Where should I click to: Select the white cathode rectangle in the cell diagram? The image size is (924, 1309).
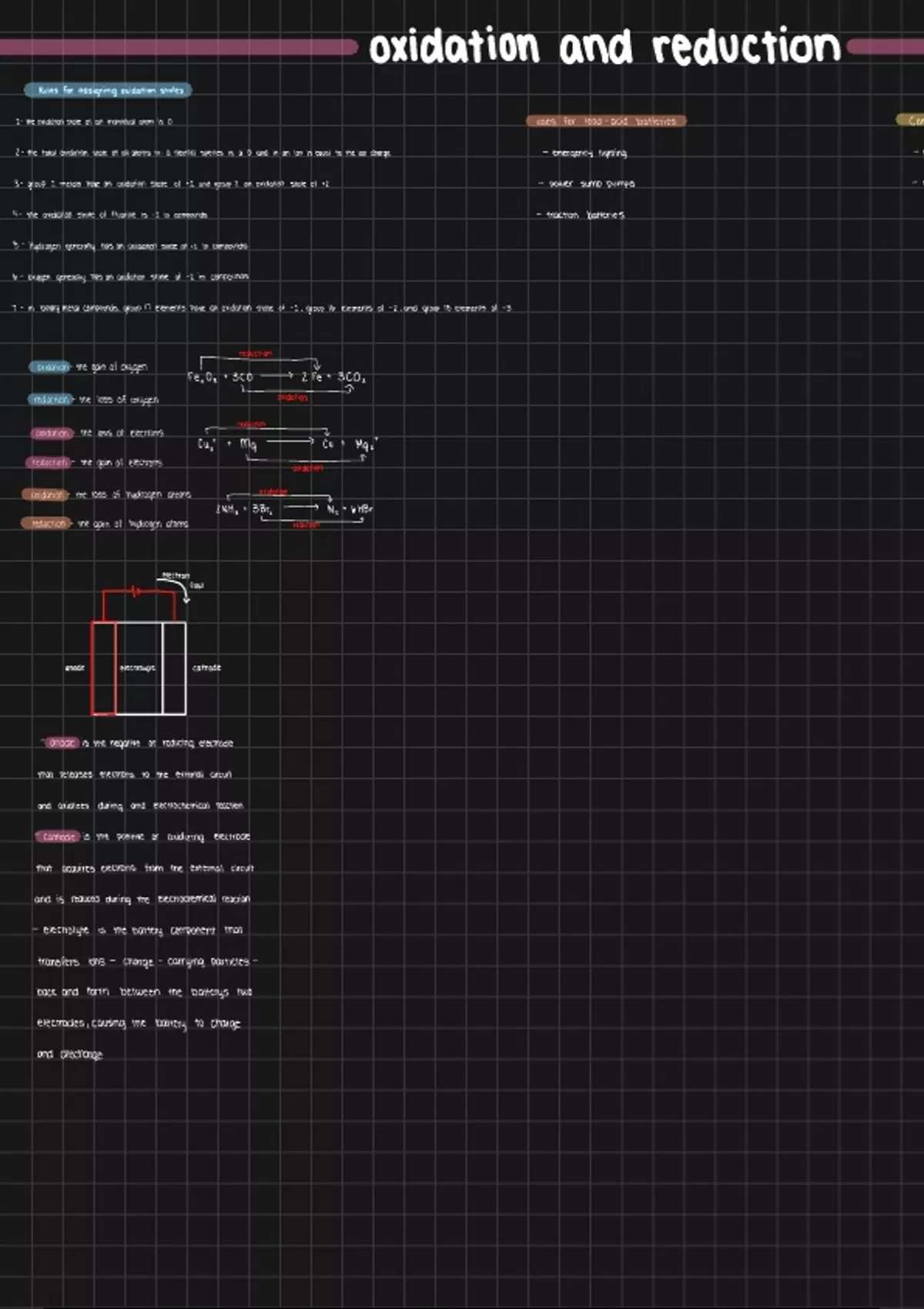pos(174,668)
